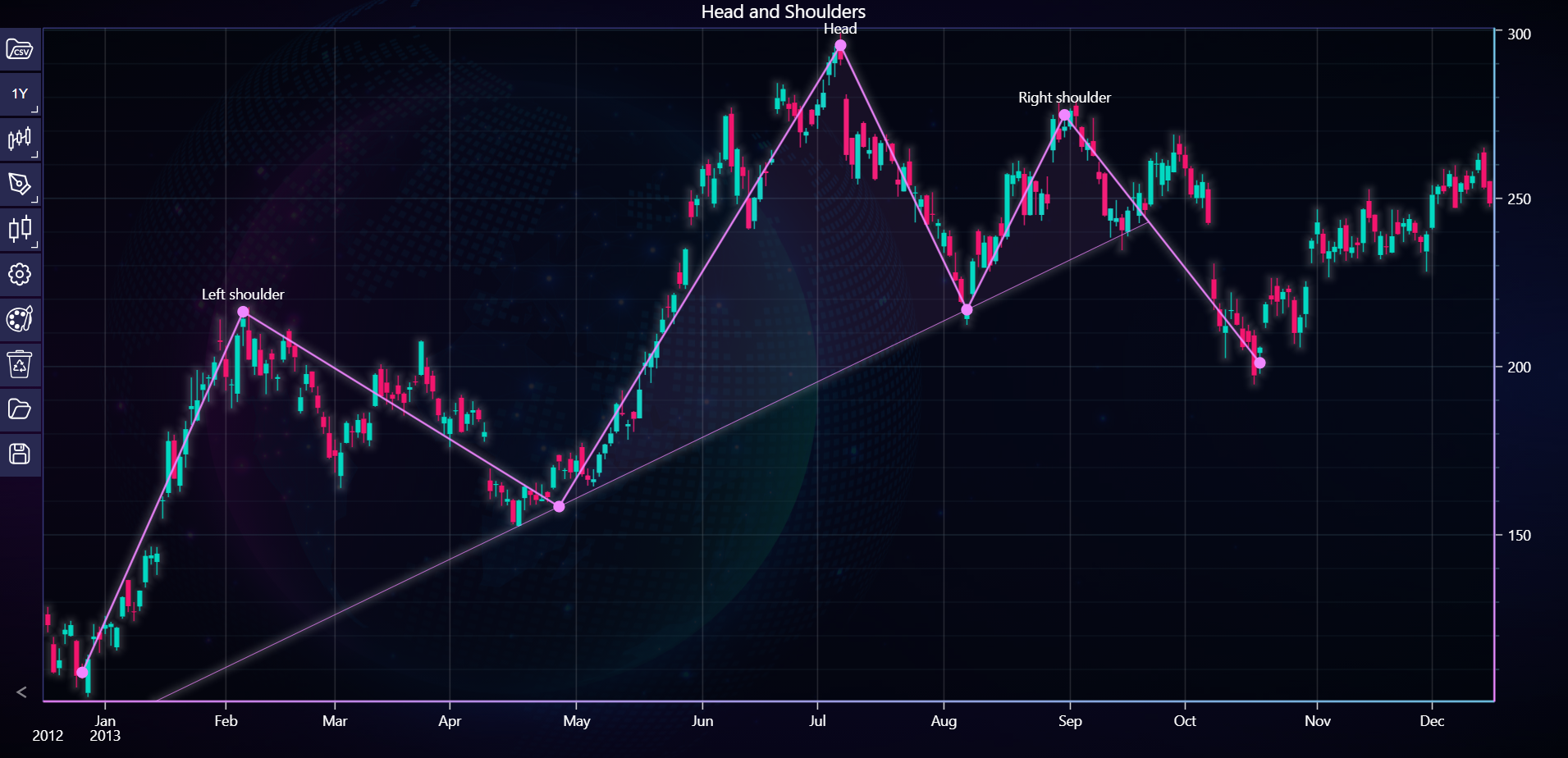Click the 'Head and Shoulders' chart title
Viewport: 1568px width, 758px height.
tap(784, 11)
